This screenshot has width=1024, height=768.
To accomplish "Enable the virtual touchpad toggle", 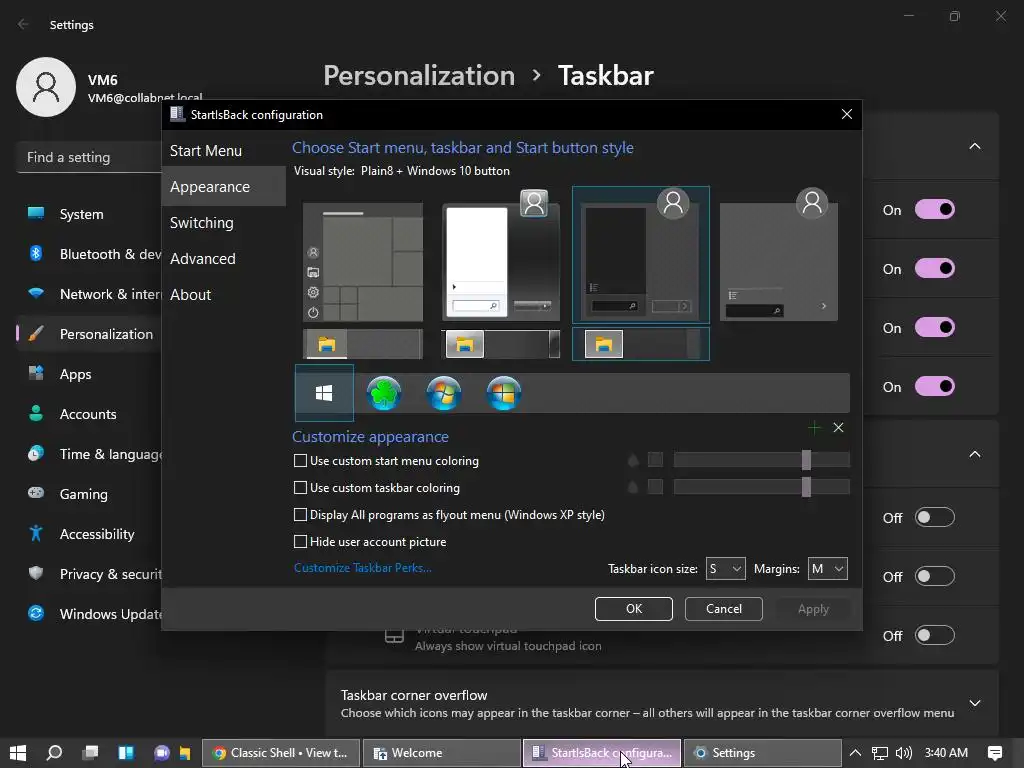I will tap(935, 635).
